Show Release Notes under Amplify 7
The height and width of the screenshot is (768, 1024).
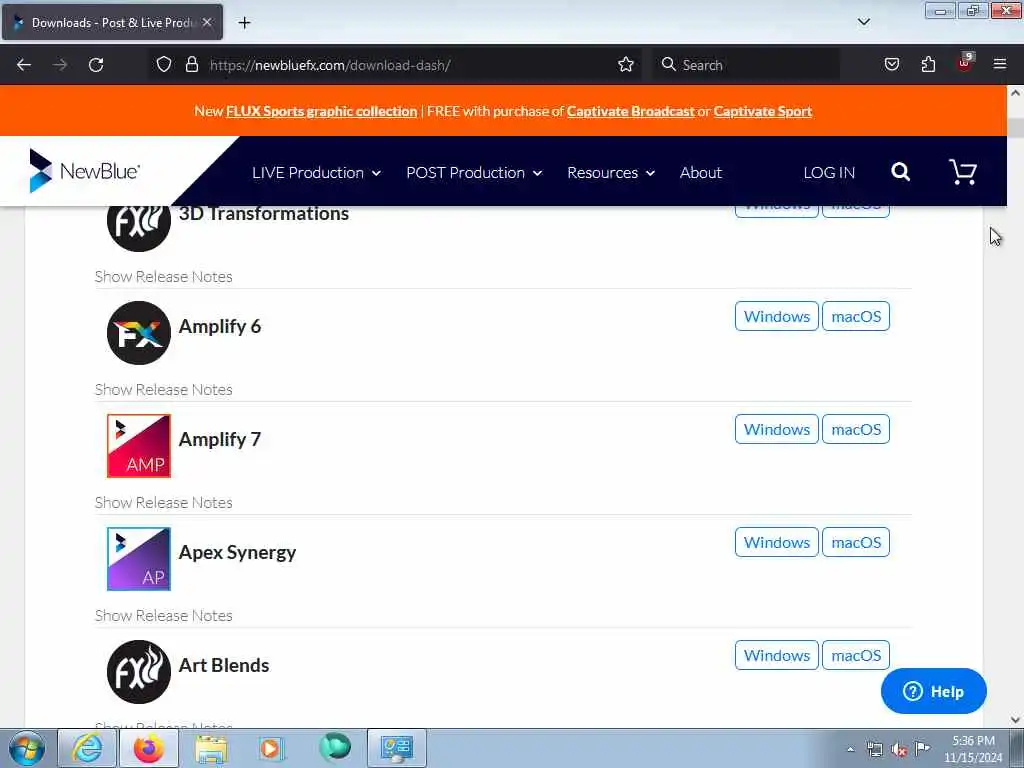[x=163, y=502]
